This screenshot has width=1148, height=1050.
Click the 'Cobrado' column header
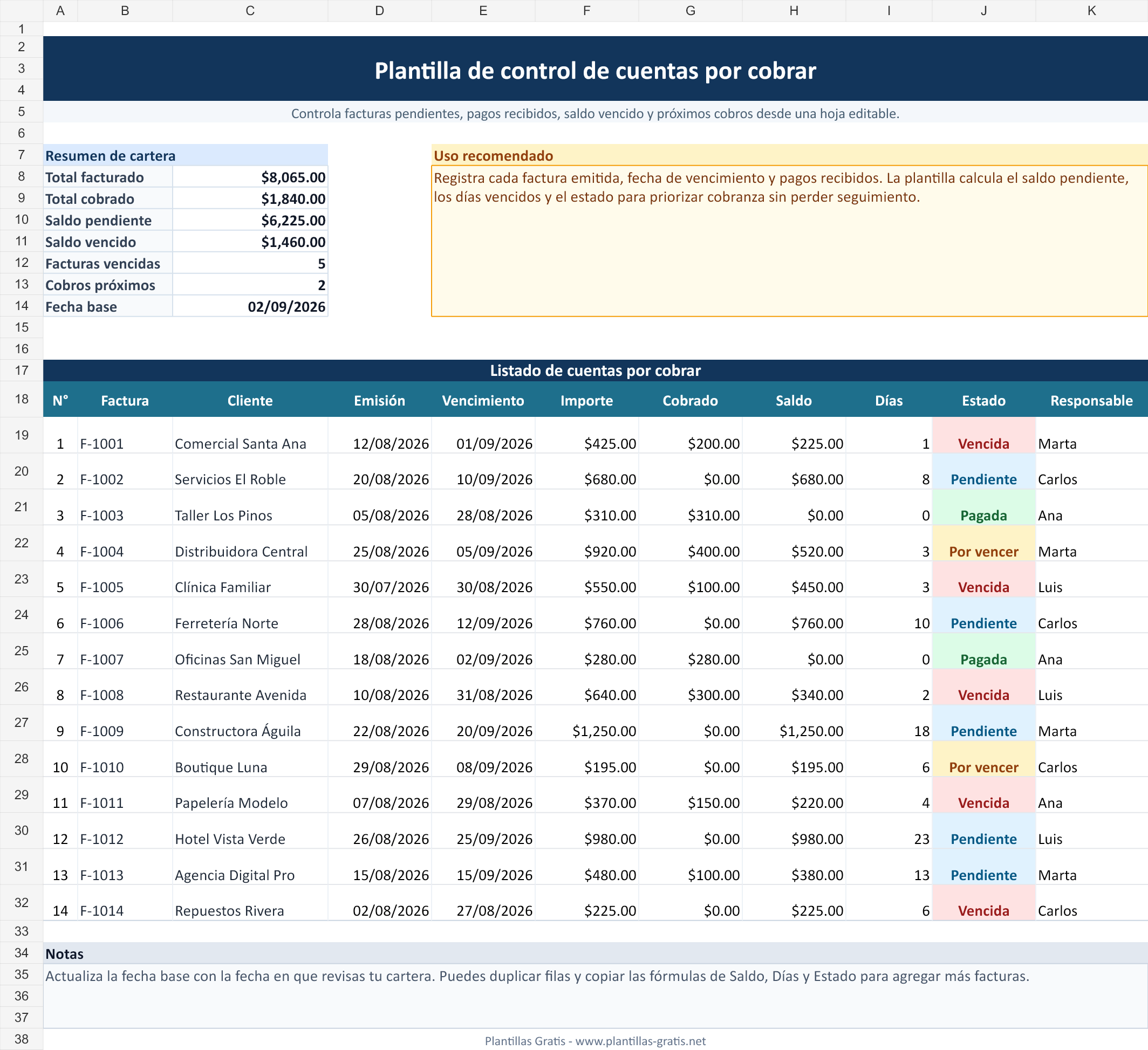[x=690, y=400]
